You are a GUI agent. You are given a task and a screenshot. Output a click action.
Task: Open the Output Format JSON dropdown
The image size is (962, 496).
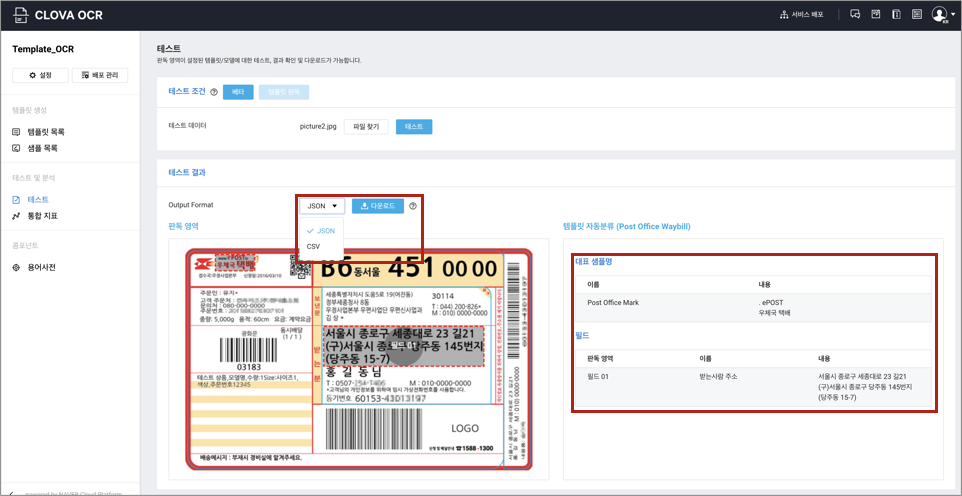point(323,206)
